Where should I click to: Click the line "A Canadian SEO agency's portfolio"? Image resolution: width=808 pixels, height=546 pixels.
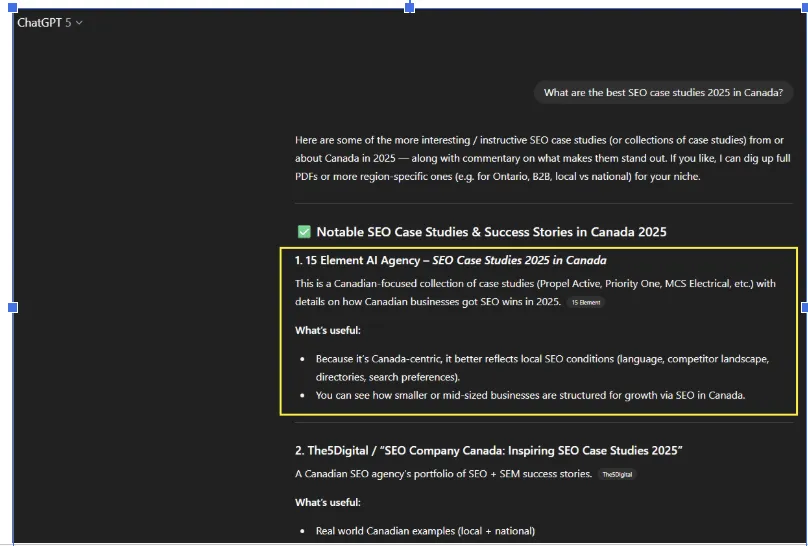[x=443, y=474]
